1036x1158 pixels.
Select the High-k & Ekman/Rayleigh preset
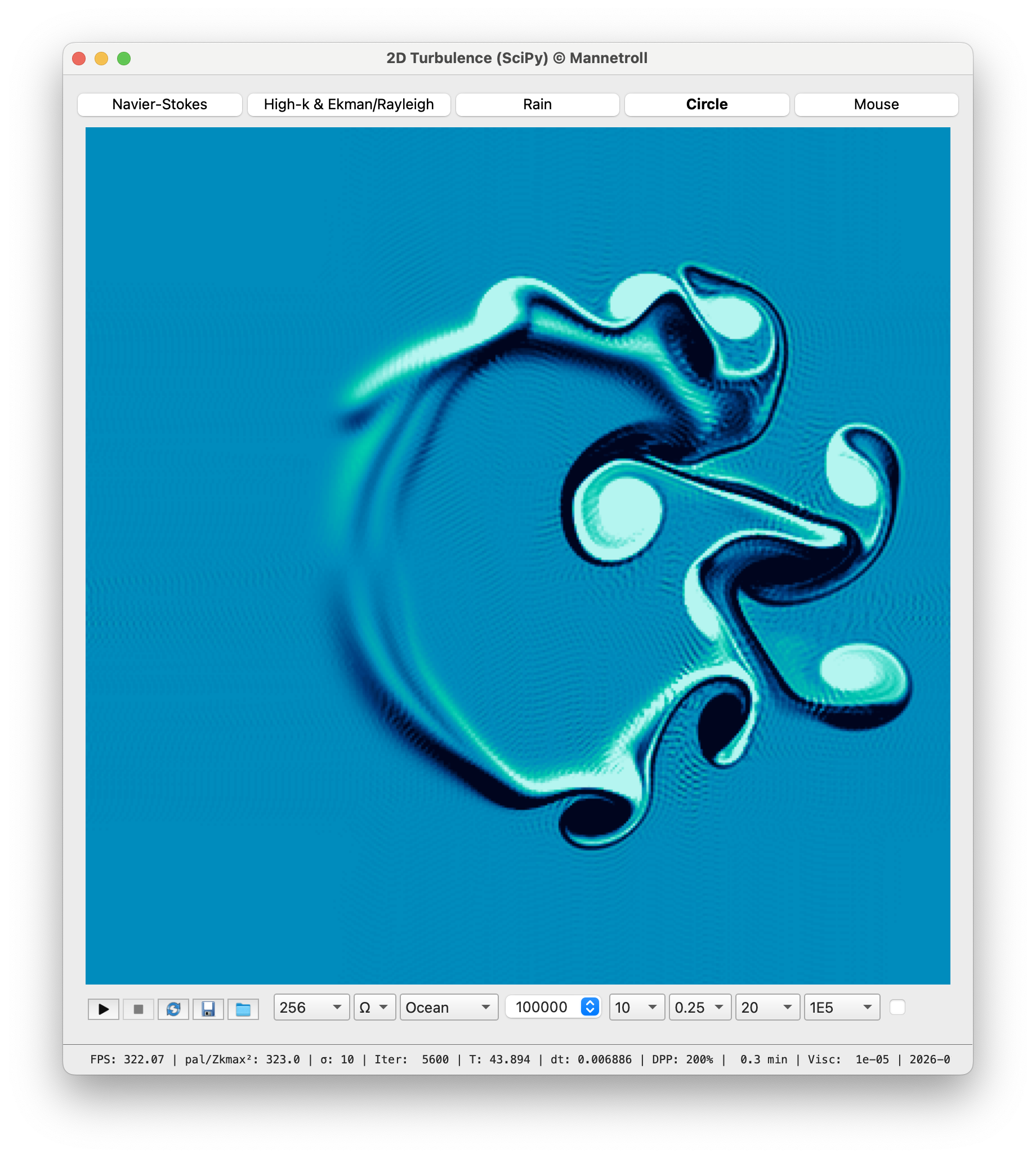(349, 104)
